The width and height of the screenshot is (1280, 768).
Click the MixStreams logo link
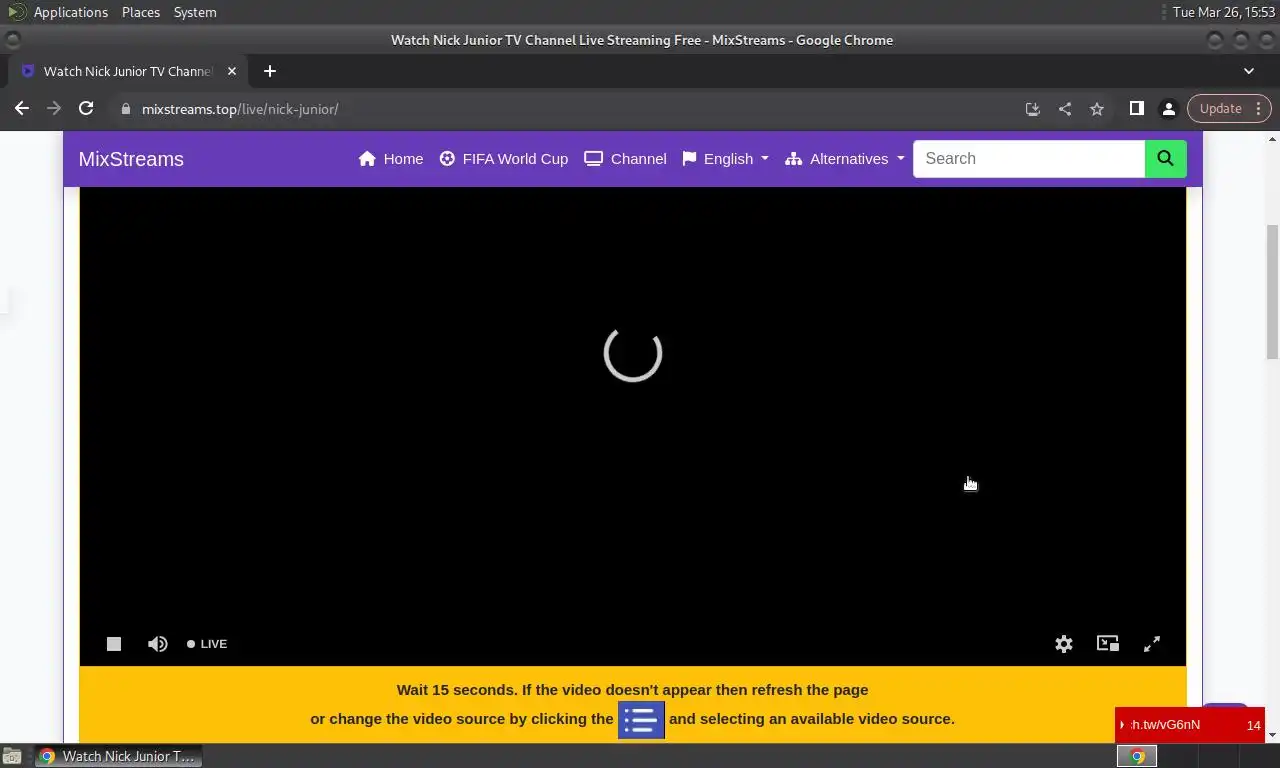(x=131, y=159)
